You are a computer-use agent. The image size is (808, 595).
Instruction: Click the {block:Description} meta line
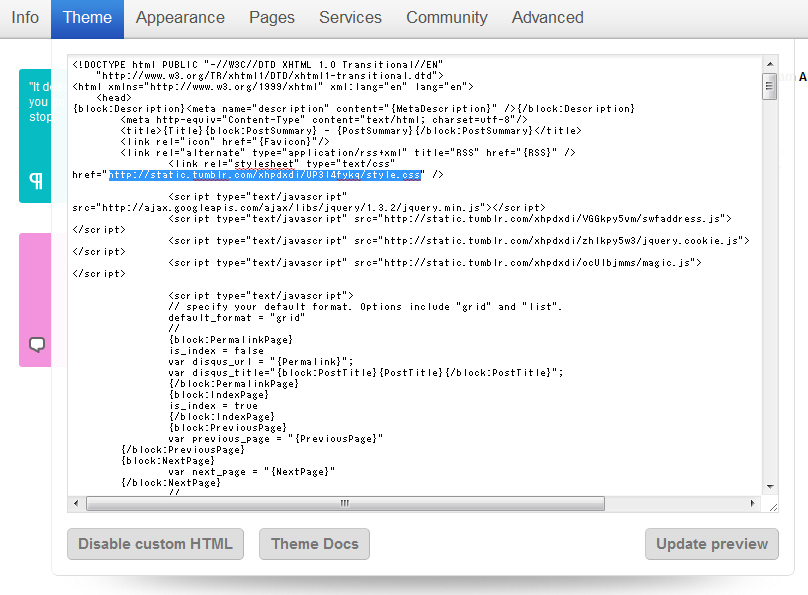[x=354, y=109]
